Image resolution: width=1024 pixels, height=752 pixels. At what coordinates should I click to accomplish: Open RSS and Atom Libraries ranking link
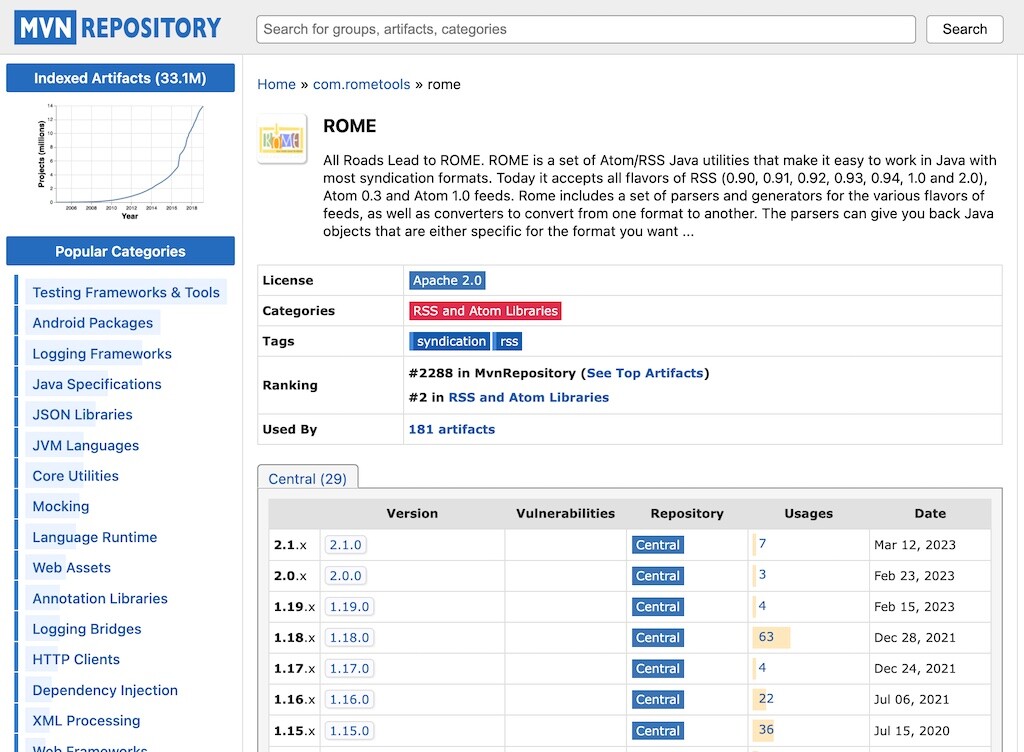point(528,397)
